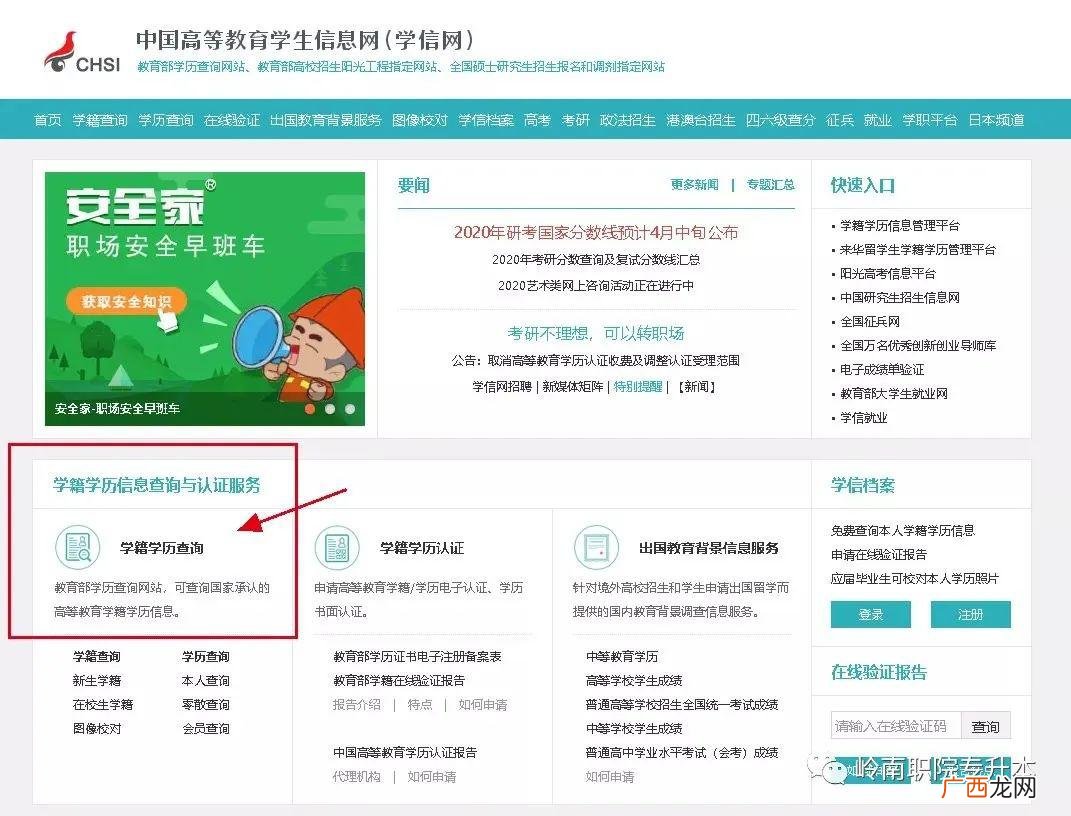The image size is (1071, 816).
Task: Open 学籍查询 in the navigation bar
Action: tap(100, 120)
